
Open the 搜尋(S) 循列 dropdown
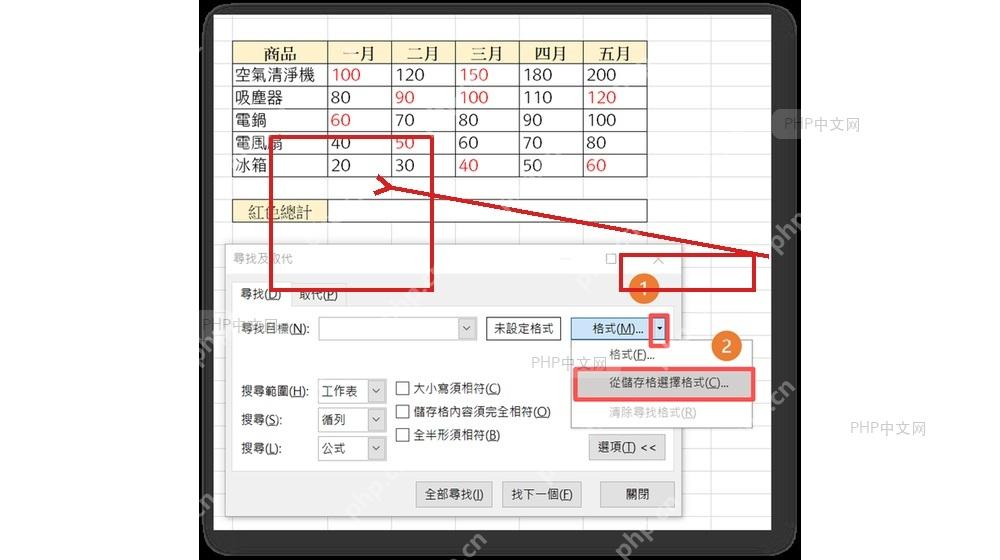tap(352, 419)
